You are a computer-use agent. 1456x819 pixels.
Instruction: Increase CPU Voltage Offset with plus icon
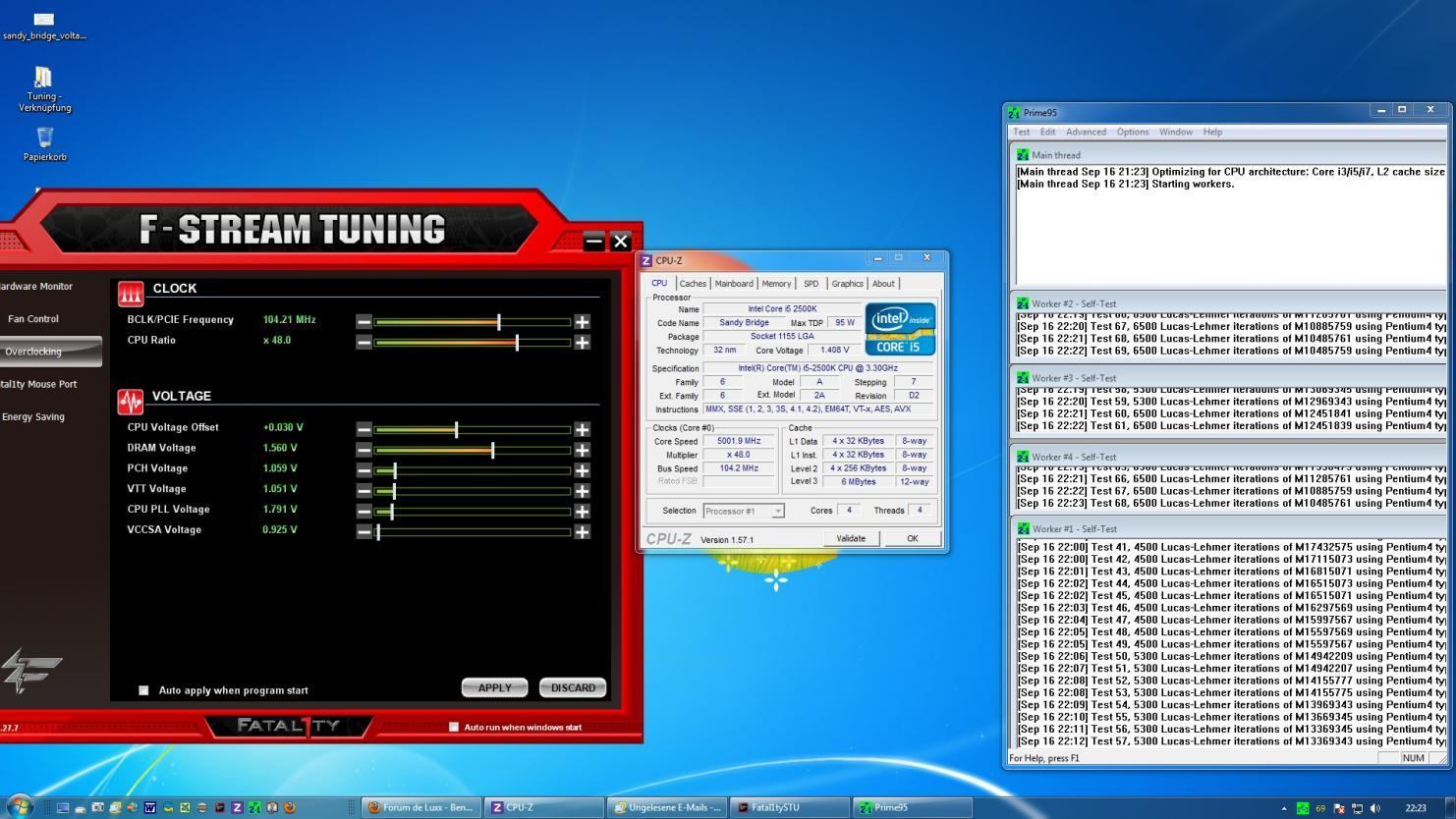tap(582, 429)
